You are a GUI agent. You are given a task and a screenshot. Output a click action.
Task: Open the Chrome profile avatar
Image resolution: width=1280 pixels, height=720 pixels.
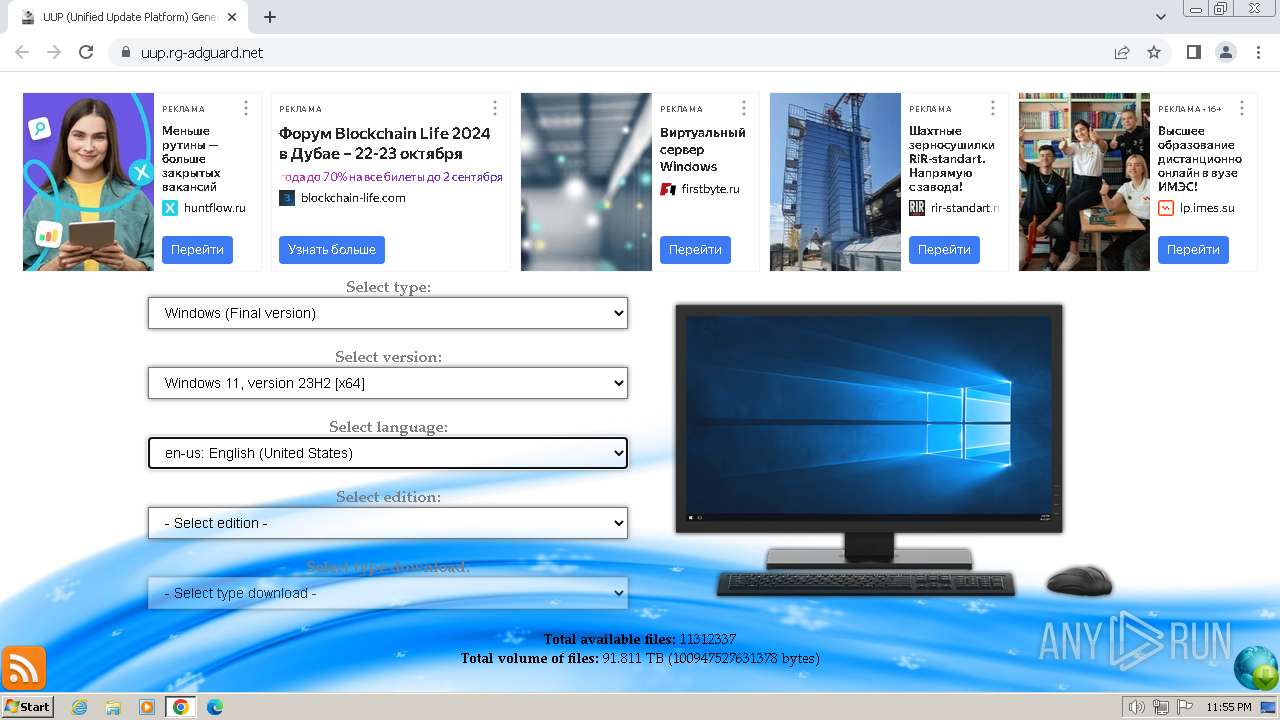point(1225,52)
